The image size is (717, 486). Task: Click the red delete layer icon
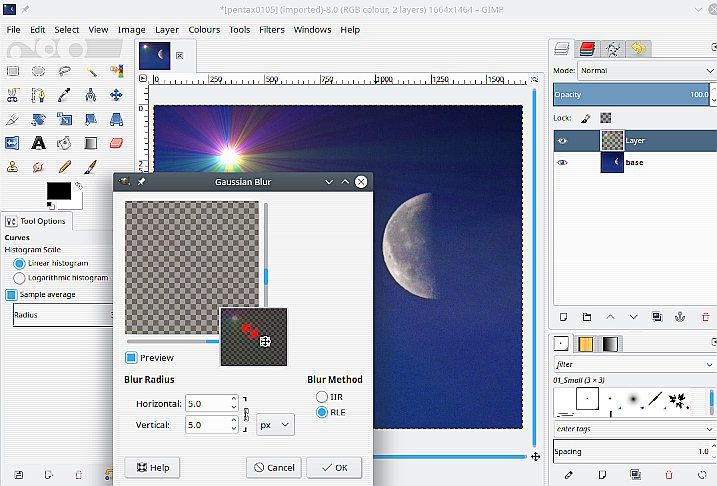(705, 316)
